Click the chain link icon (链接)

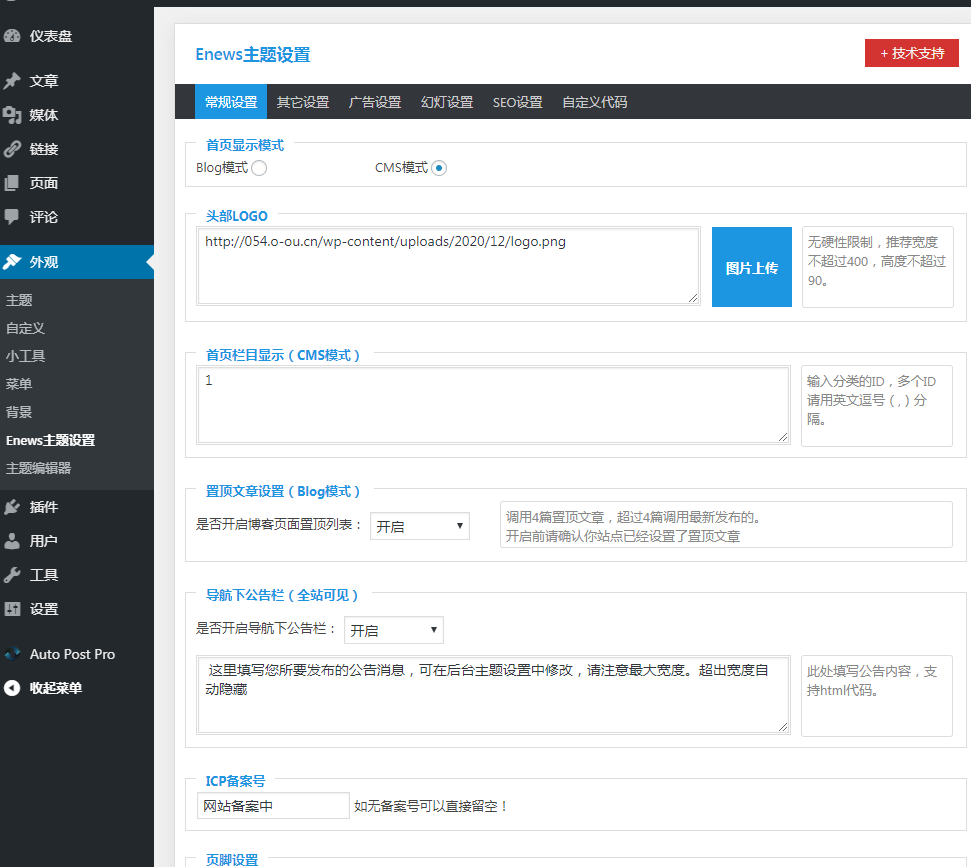click(x=12, y=149)
